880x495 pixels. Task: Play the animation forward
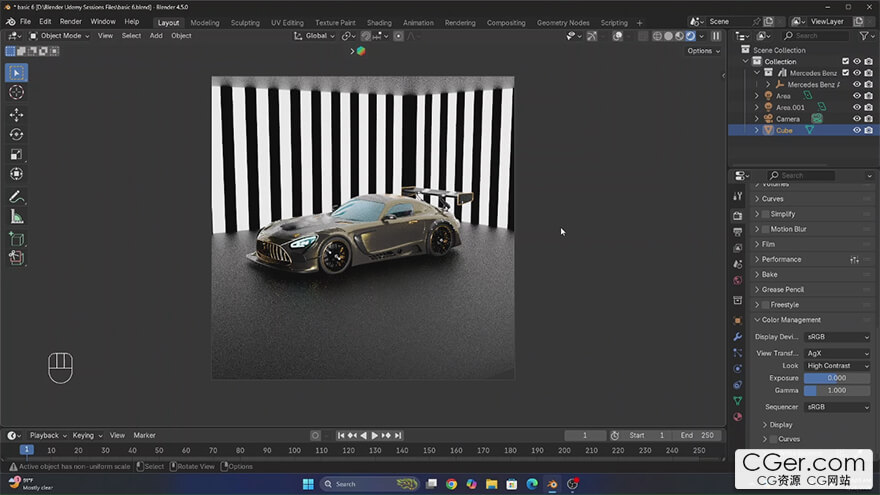pyautogui.click(x=375, y=436)
